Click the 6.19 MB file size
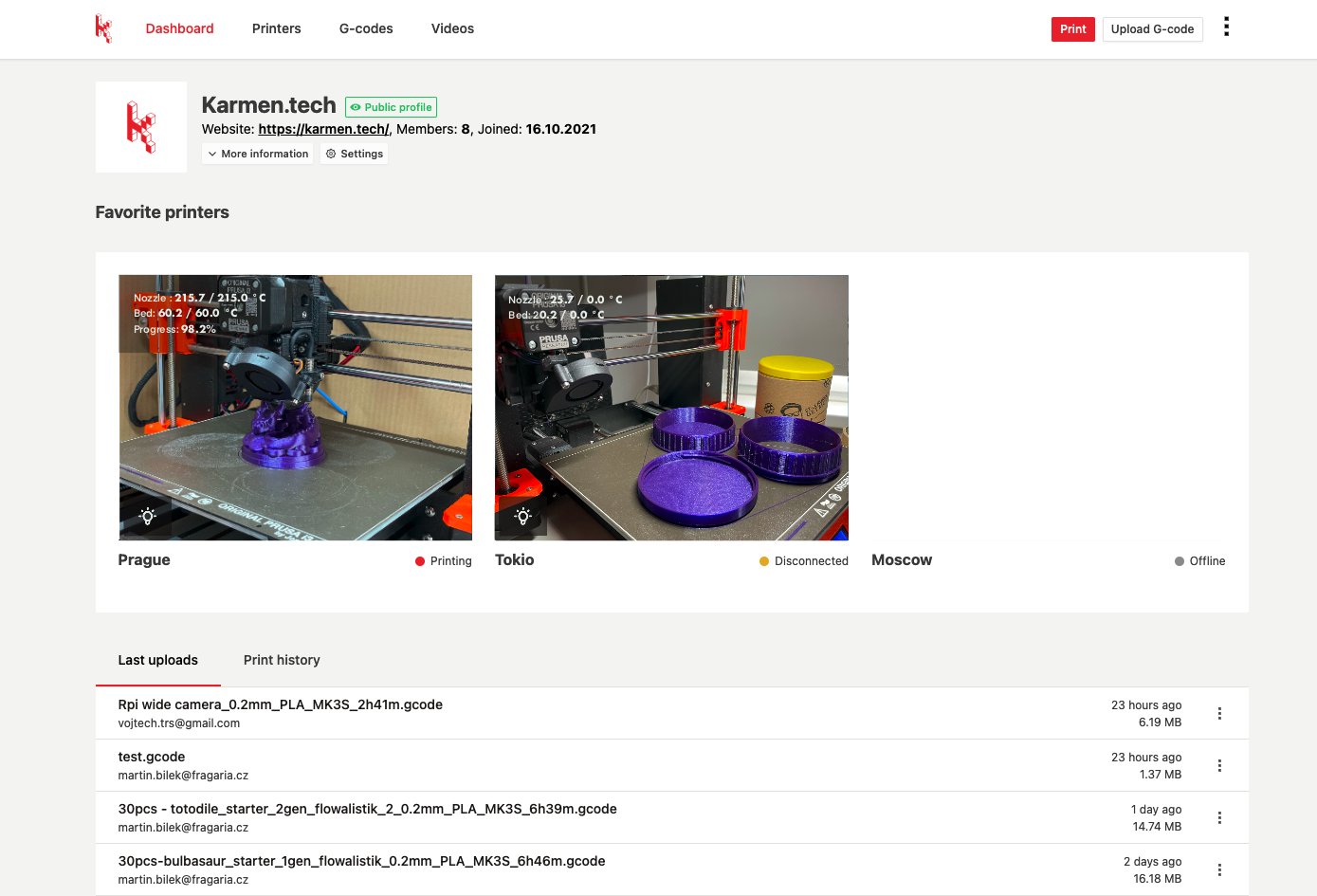Image resolution: width=1317 pixels, height=896 pixels. (x=1161, y=722)
